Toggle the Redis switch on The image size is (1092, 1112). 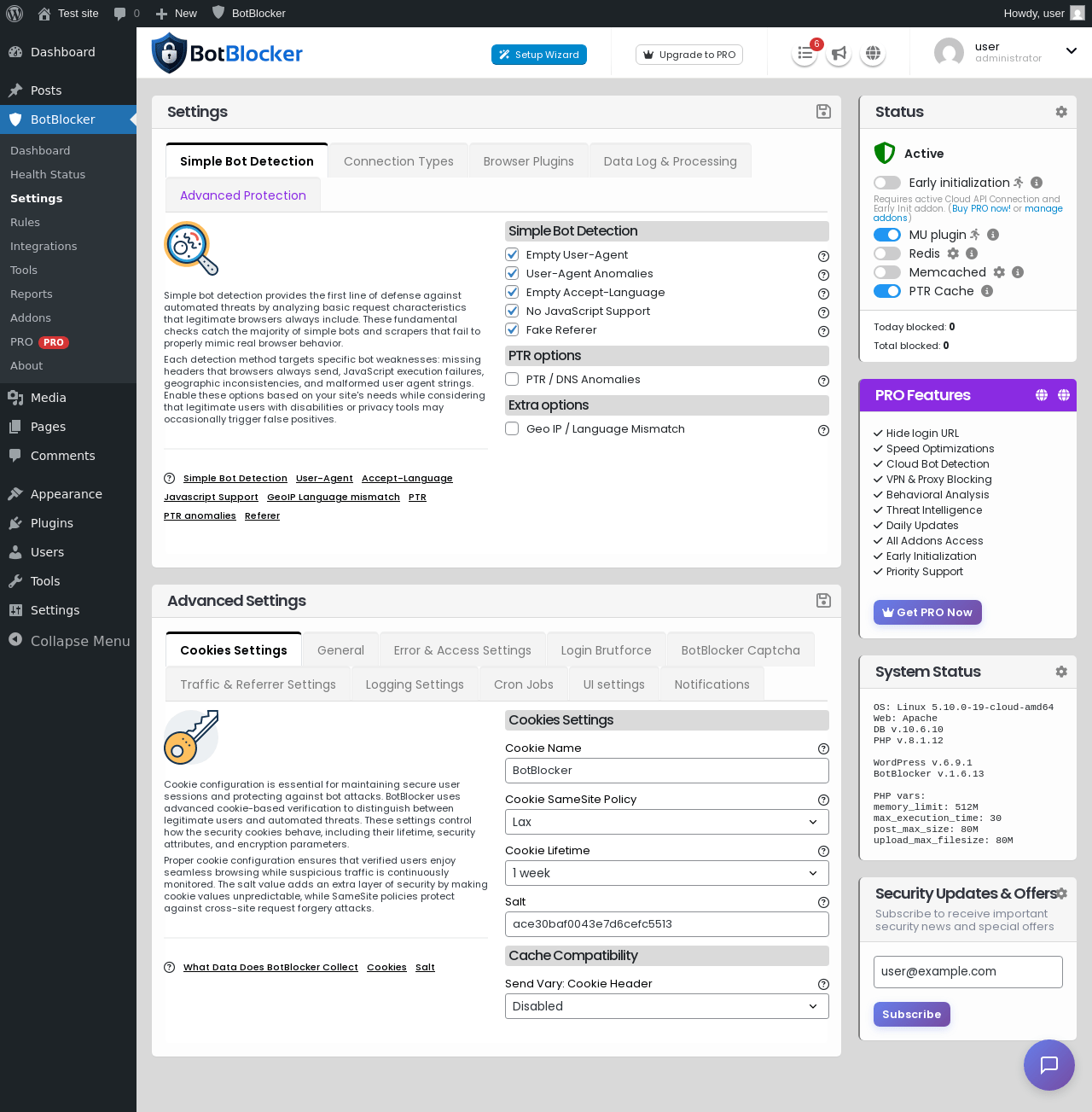coord(887,253)
